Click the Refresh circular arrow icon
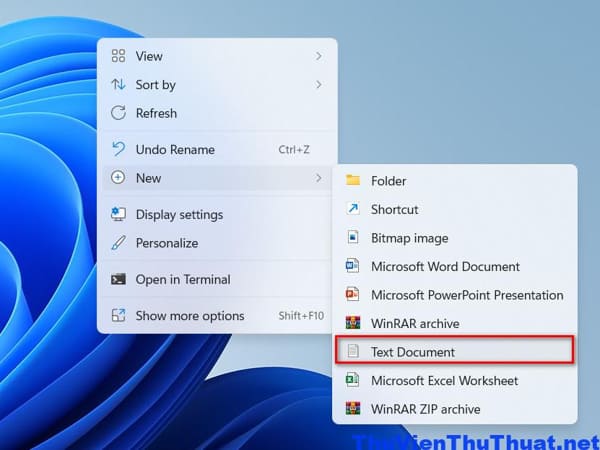The width and height of the screenshot is (600, 450). (118, 113)
